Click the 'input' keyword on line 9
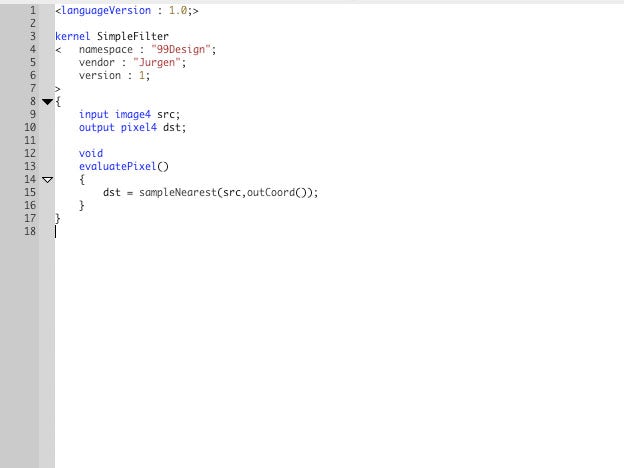The image size is (624, 468). pyautogui.click(x=94, y=115)
